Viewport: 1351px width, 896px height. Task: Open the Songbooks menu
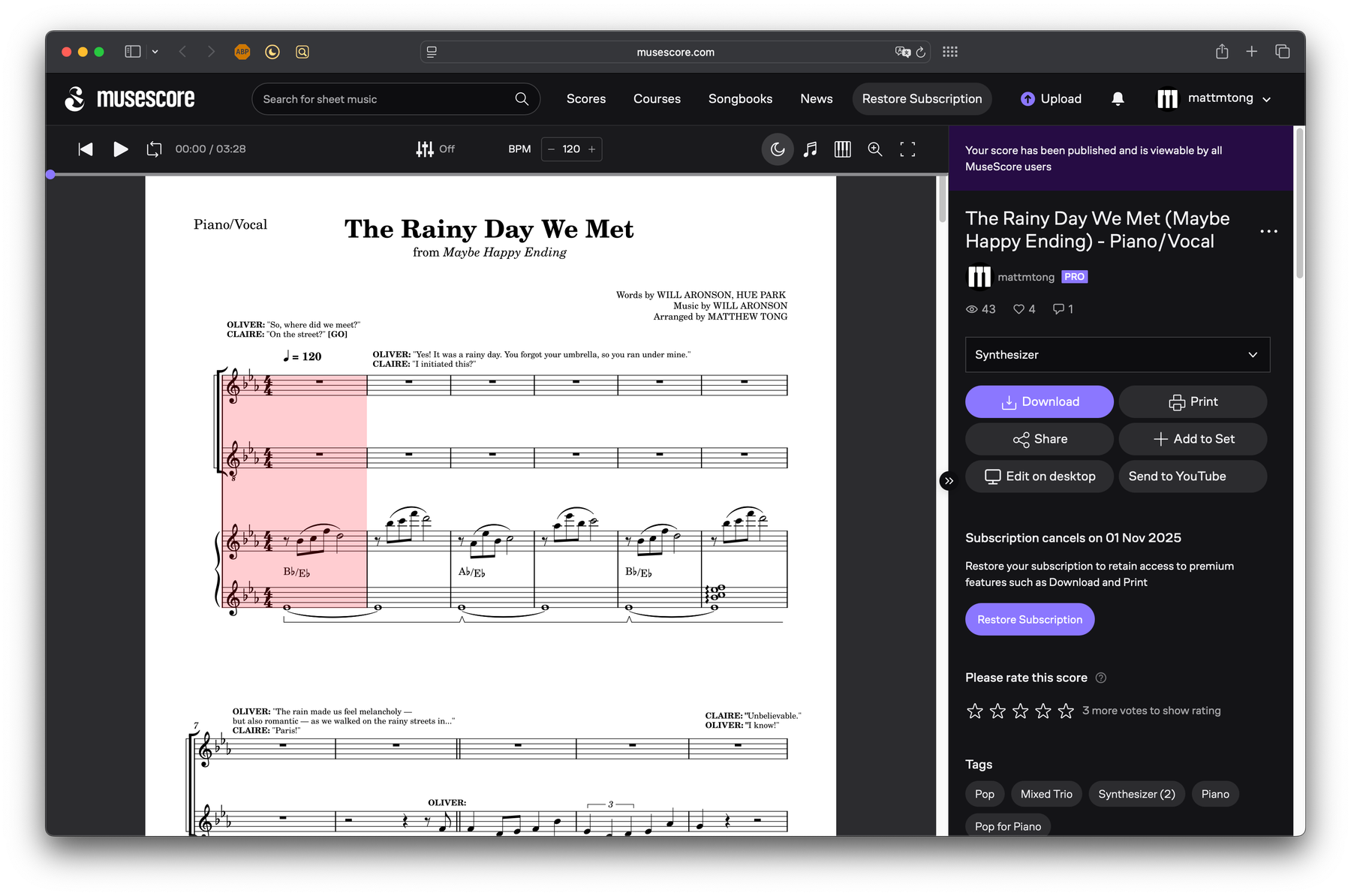(x=740, y=99)
